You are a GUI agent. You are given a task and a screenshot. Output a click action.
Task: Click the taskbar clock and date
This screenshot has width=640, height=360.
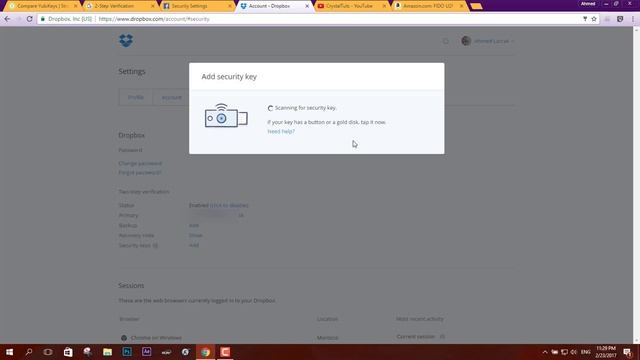tap(606, 352)
